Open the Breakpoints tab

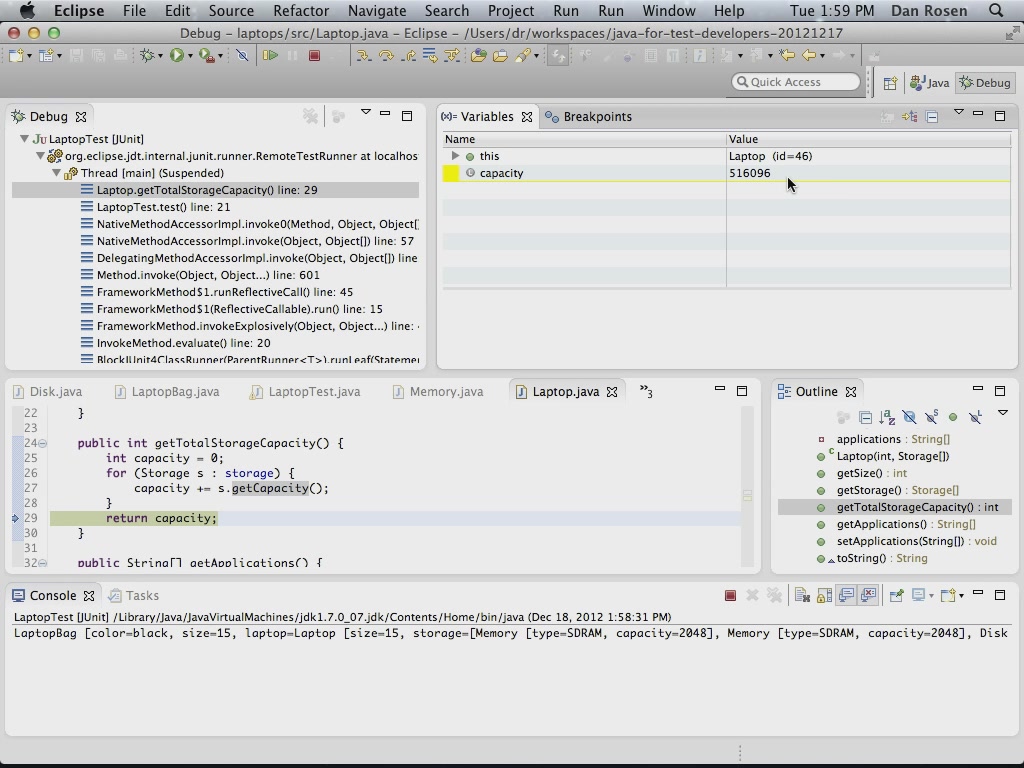[x=589, y=117]
